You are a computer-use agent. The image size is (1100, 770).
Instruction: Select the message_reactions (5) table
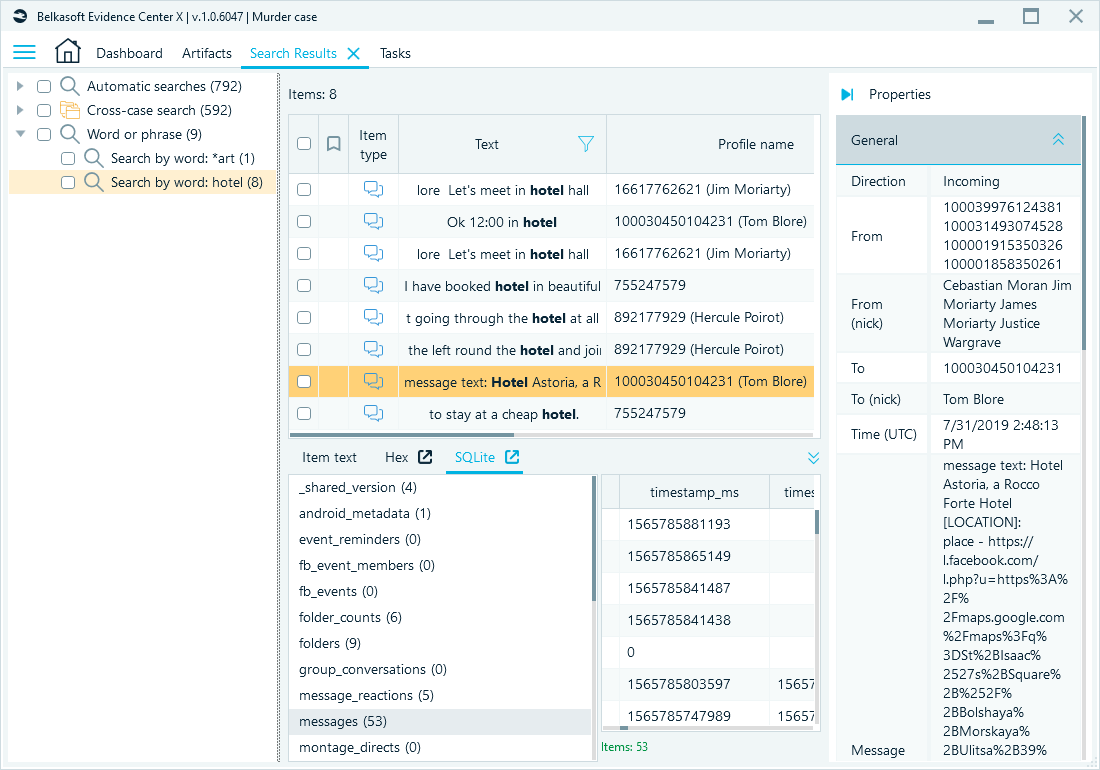click(x=440, y=696)
